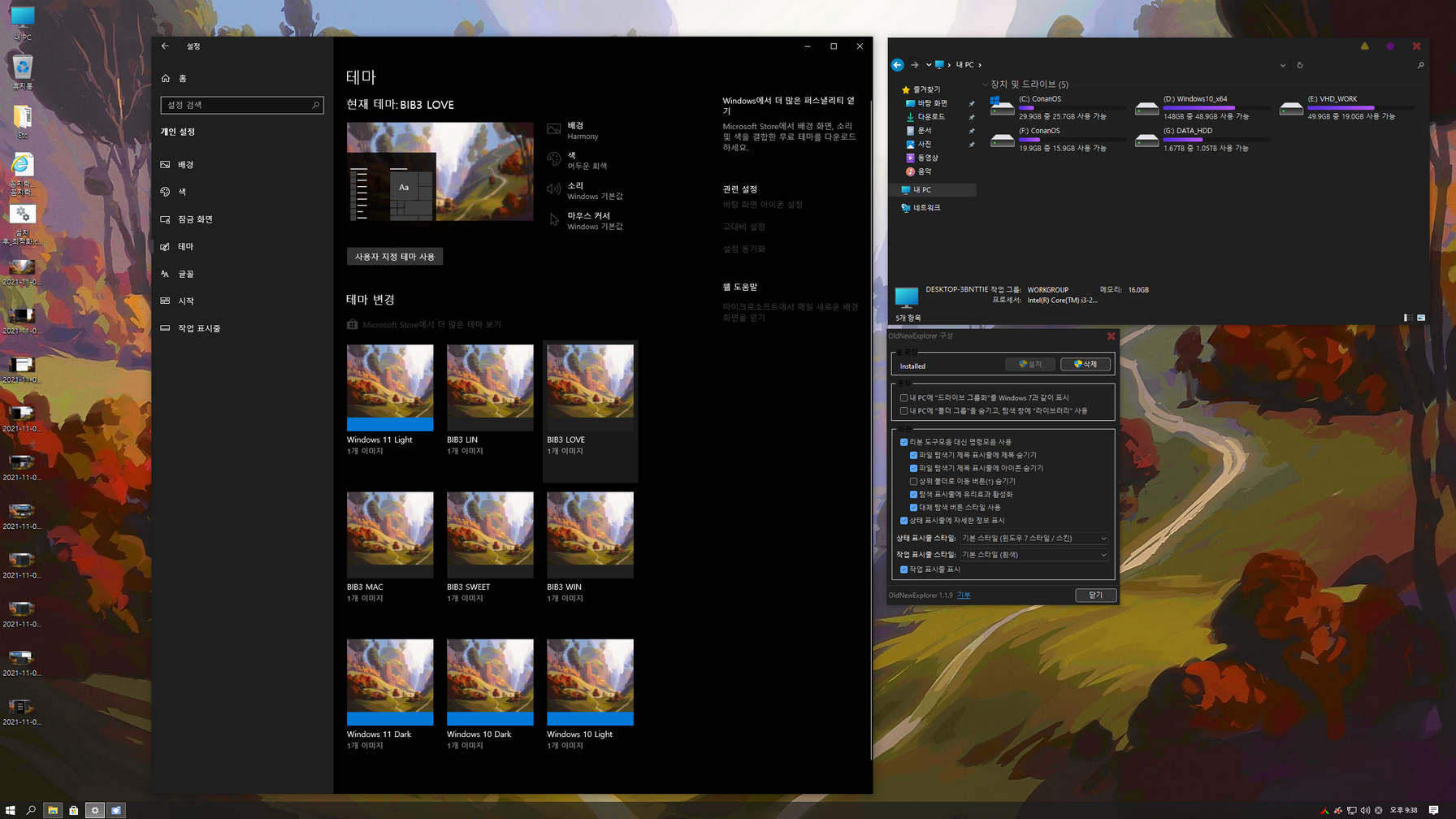Screen dimensions: 1456x819
Task: Open the 상태 표시줄 스타일 dropdown
Action: pos(1034,538)
